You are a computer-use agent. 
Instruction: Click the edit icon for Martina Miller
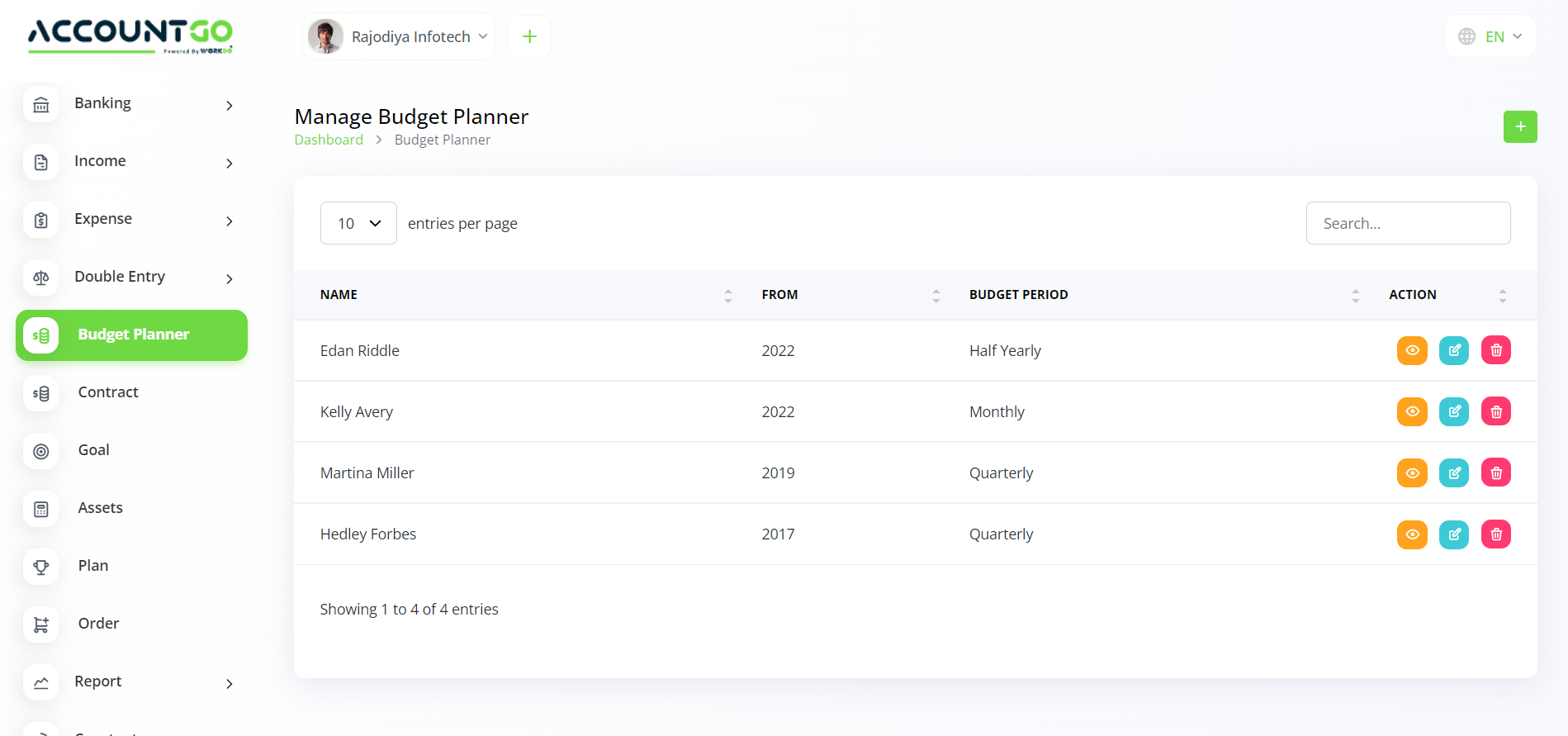click(x=1453, y=472)
